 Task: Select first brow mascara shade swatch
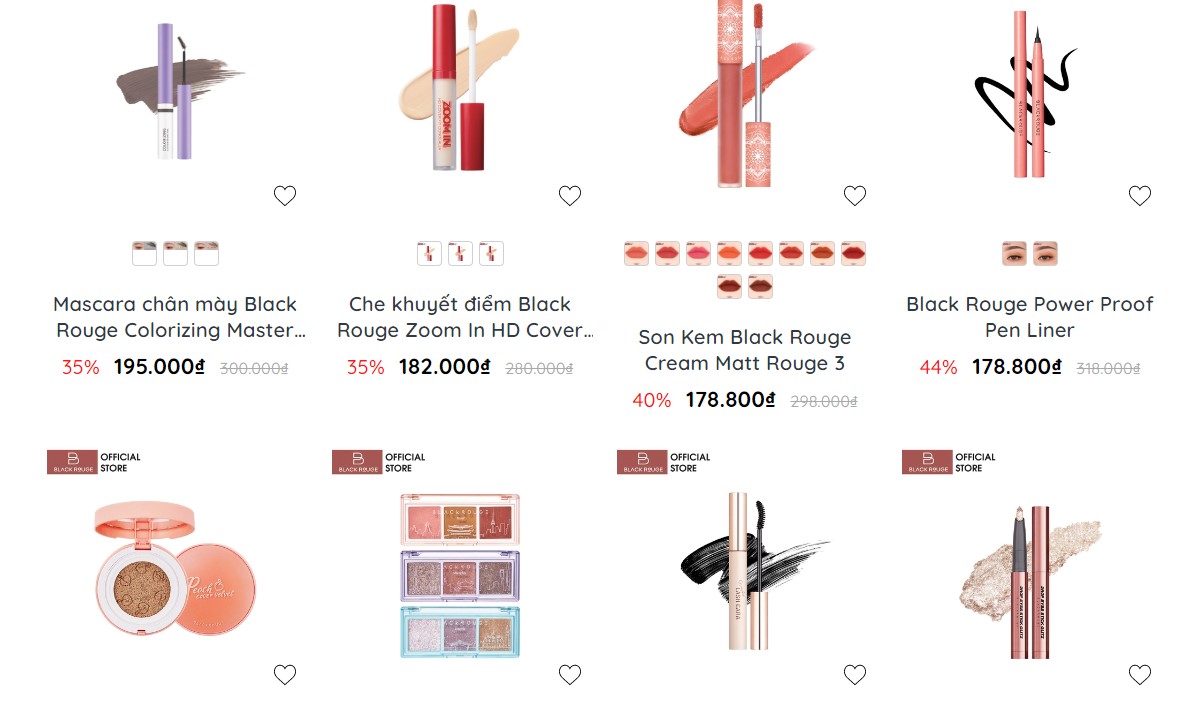tap(144, 253)
